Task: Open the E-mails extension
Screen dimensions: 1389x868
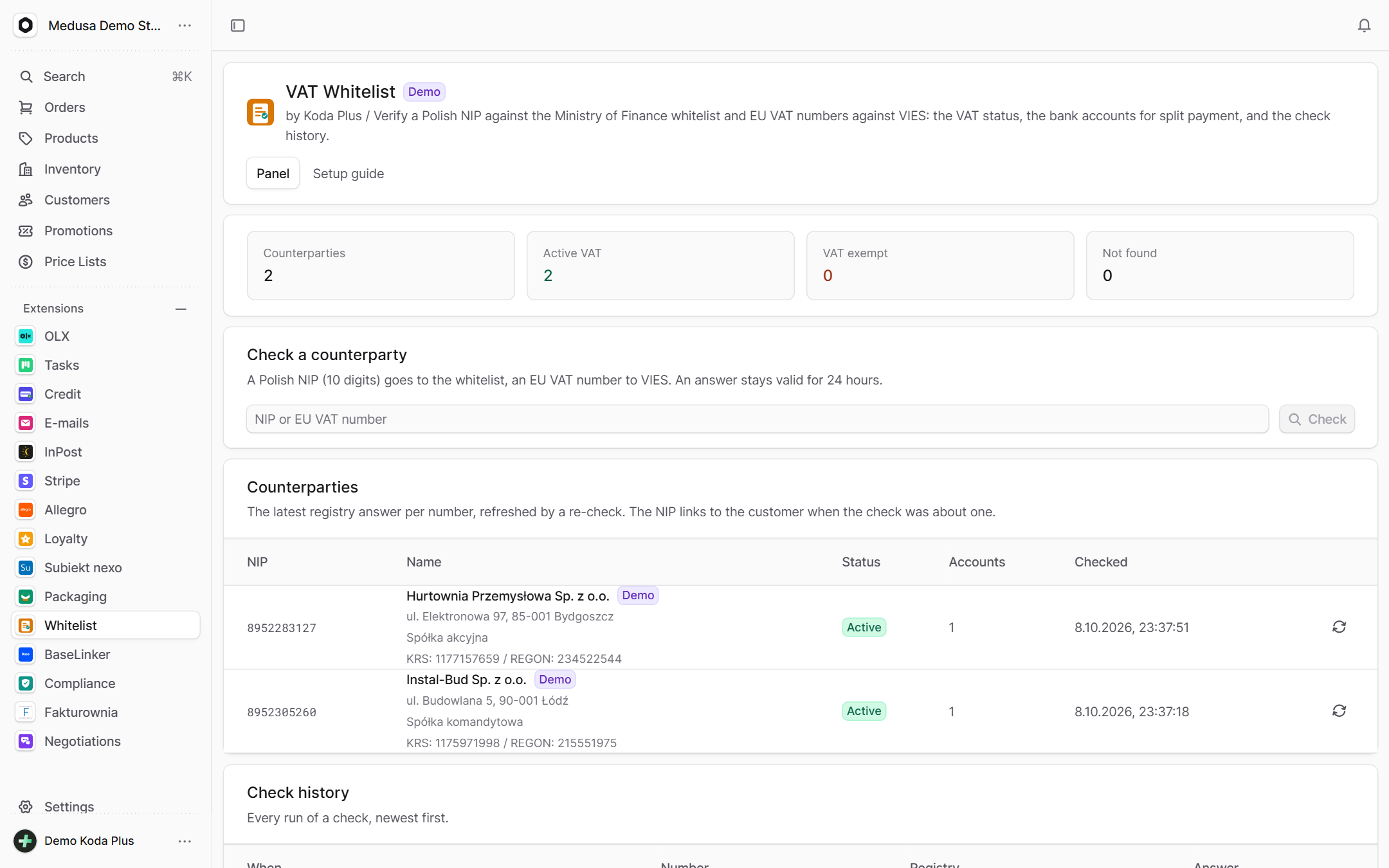Action: [x=106, y=423]
